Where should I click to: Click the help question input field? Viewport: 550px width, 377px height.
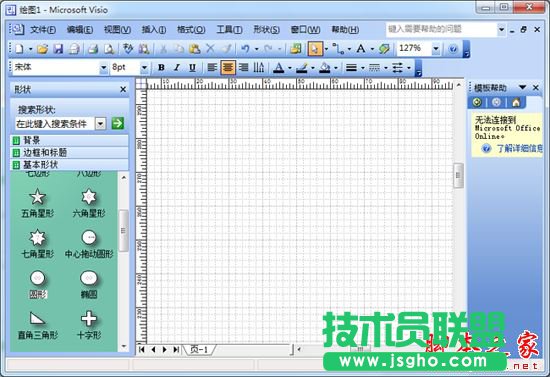point(442,29)
